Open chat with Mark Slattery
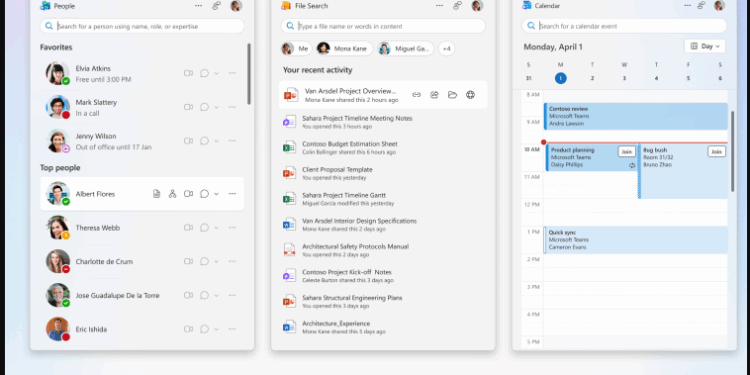 click(x=204, y=107)
